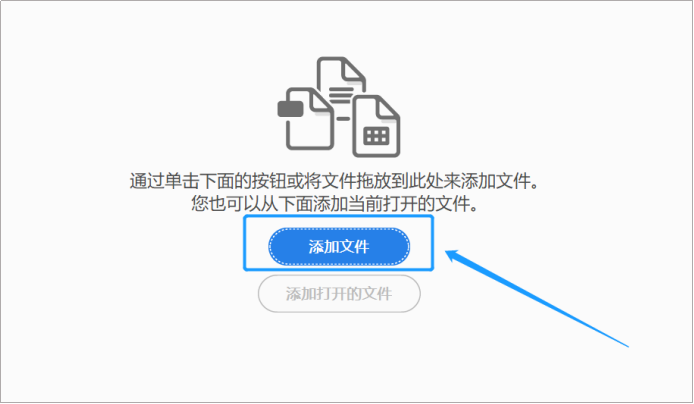Viewport: 694px width, 404px height.
Task: Click the thin tail end of the blue arrow
Action: 622,343
